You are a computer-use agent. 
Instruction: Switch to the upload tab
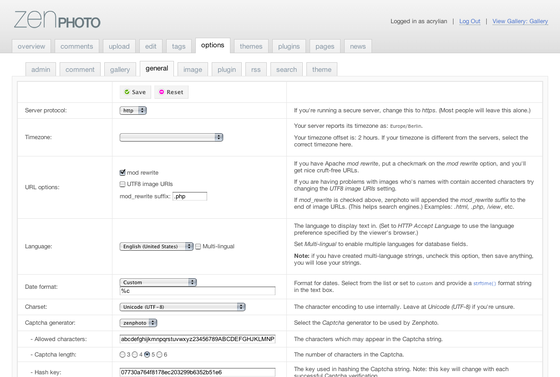(119, 46)
